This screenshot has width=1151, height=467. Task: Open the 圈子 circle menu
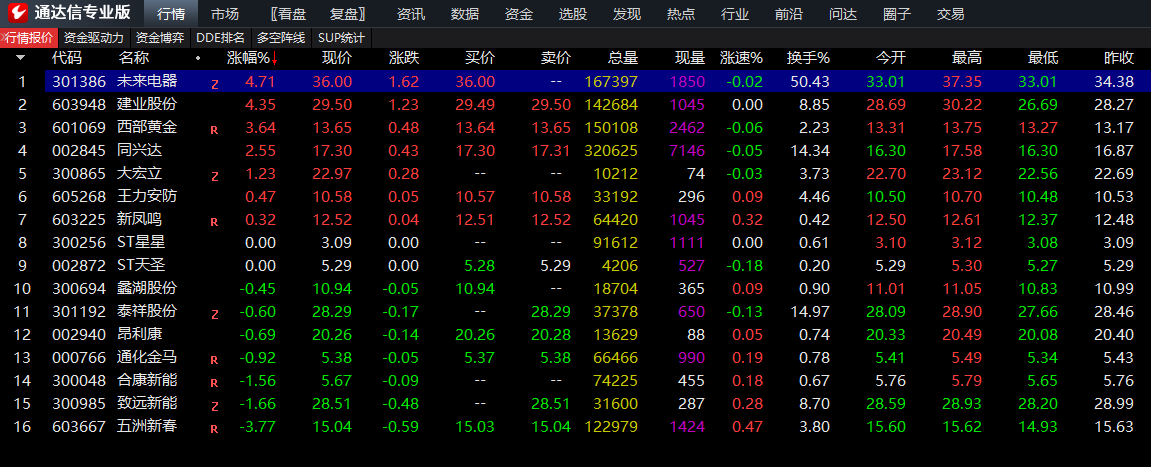coord(897,14)
